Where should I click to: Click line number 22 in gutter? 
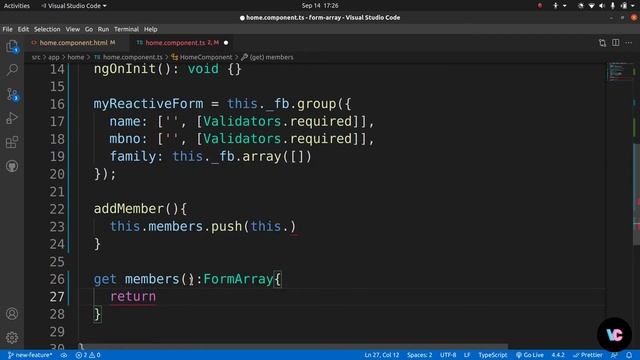click(x=57, y=209)
